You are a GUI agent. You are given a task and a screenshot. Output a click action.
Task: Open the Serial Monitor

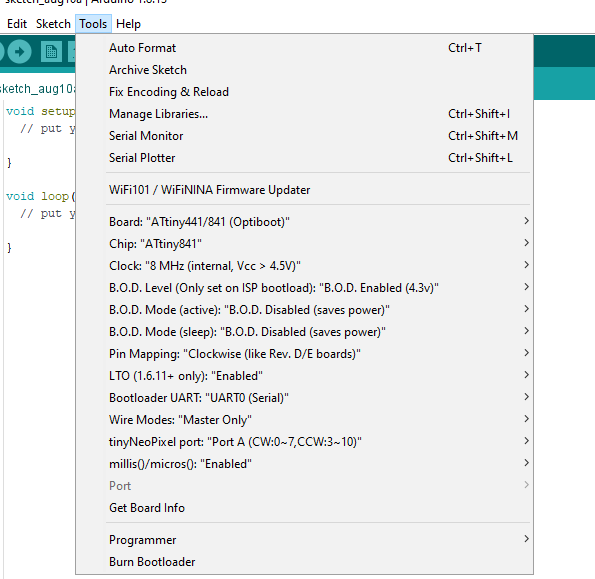coord(304,136)
